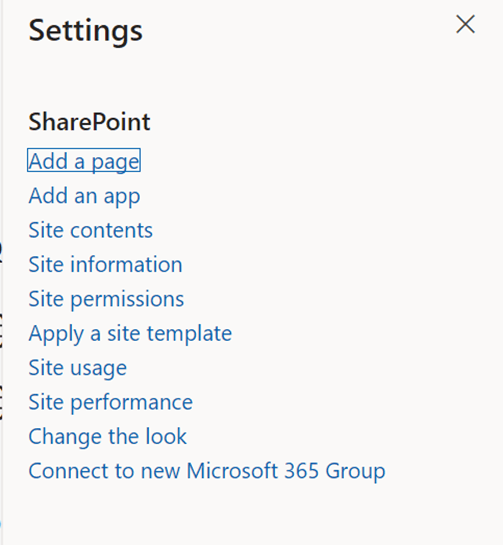Open Site usage
Image resolution: width=503 pixels, height=545 pixels.
click(78, 368)
